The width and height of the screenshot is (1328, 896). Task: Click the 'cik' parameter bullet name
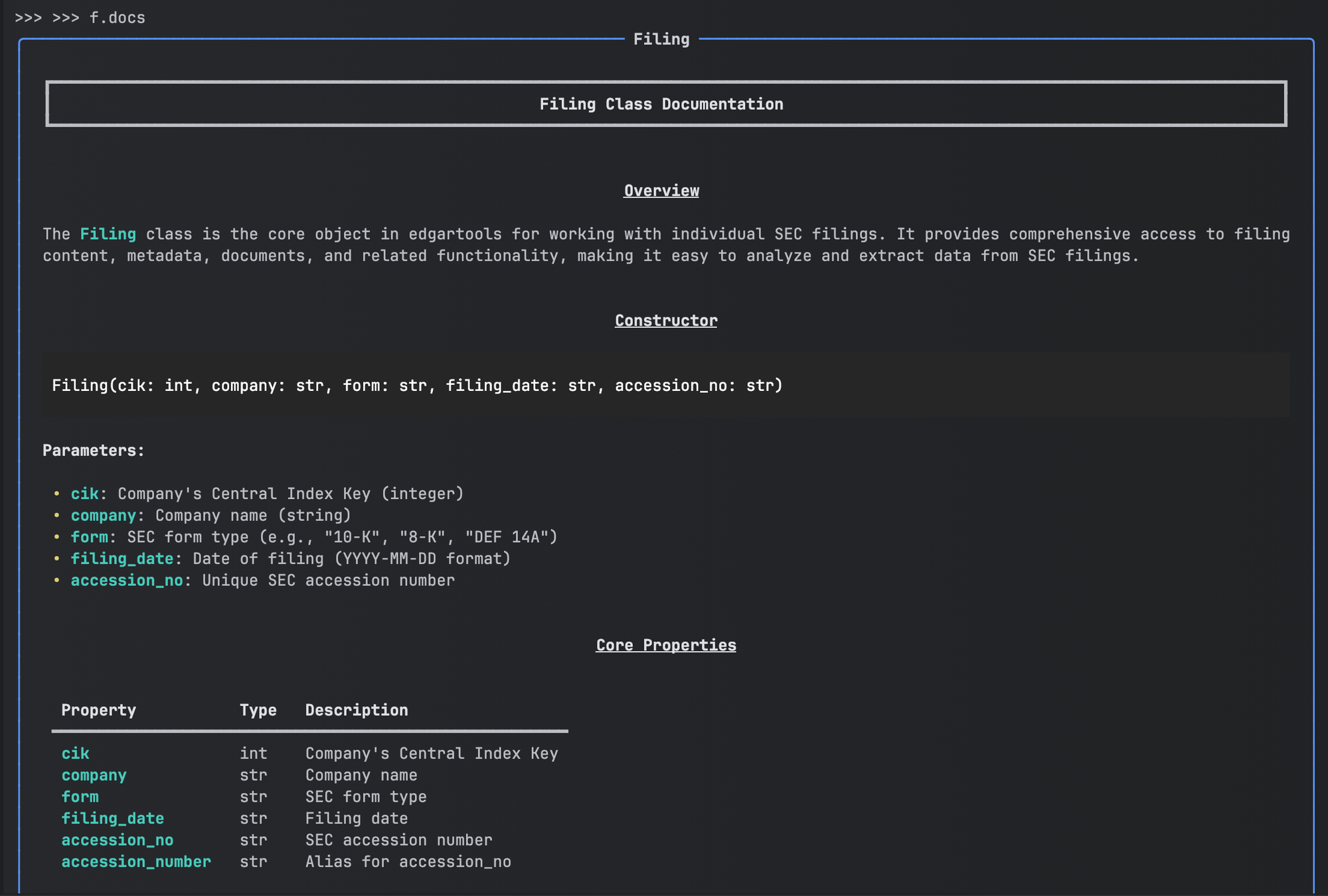[x=85, y=494]
